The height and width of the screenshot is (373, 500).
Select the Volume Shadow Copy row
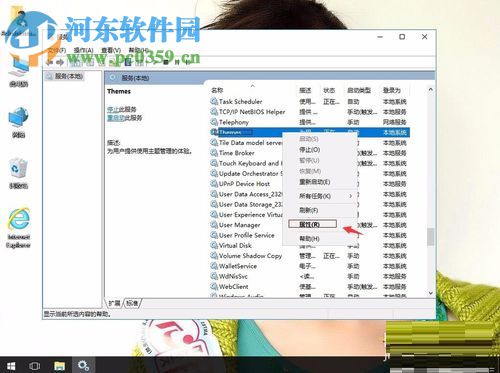click(310, 256)
